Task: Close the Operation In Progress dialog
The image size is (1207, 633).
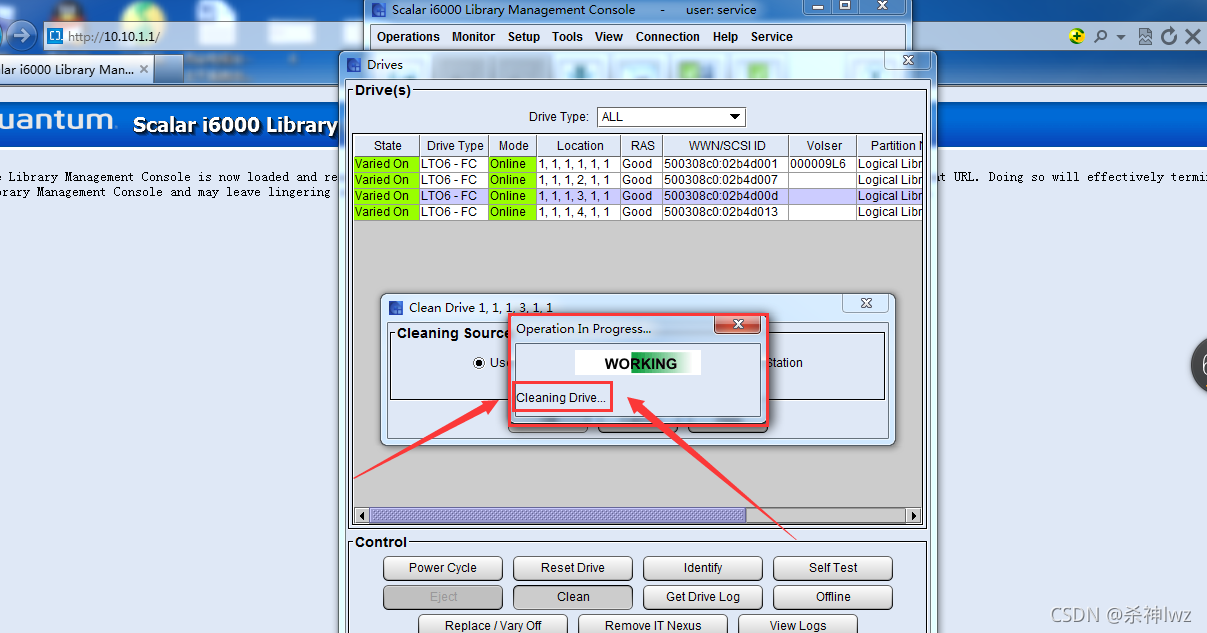Action: tap(738, 325)
